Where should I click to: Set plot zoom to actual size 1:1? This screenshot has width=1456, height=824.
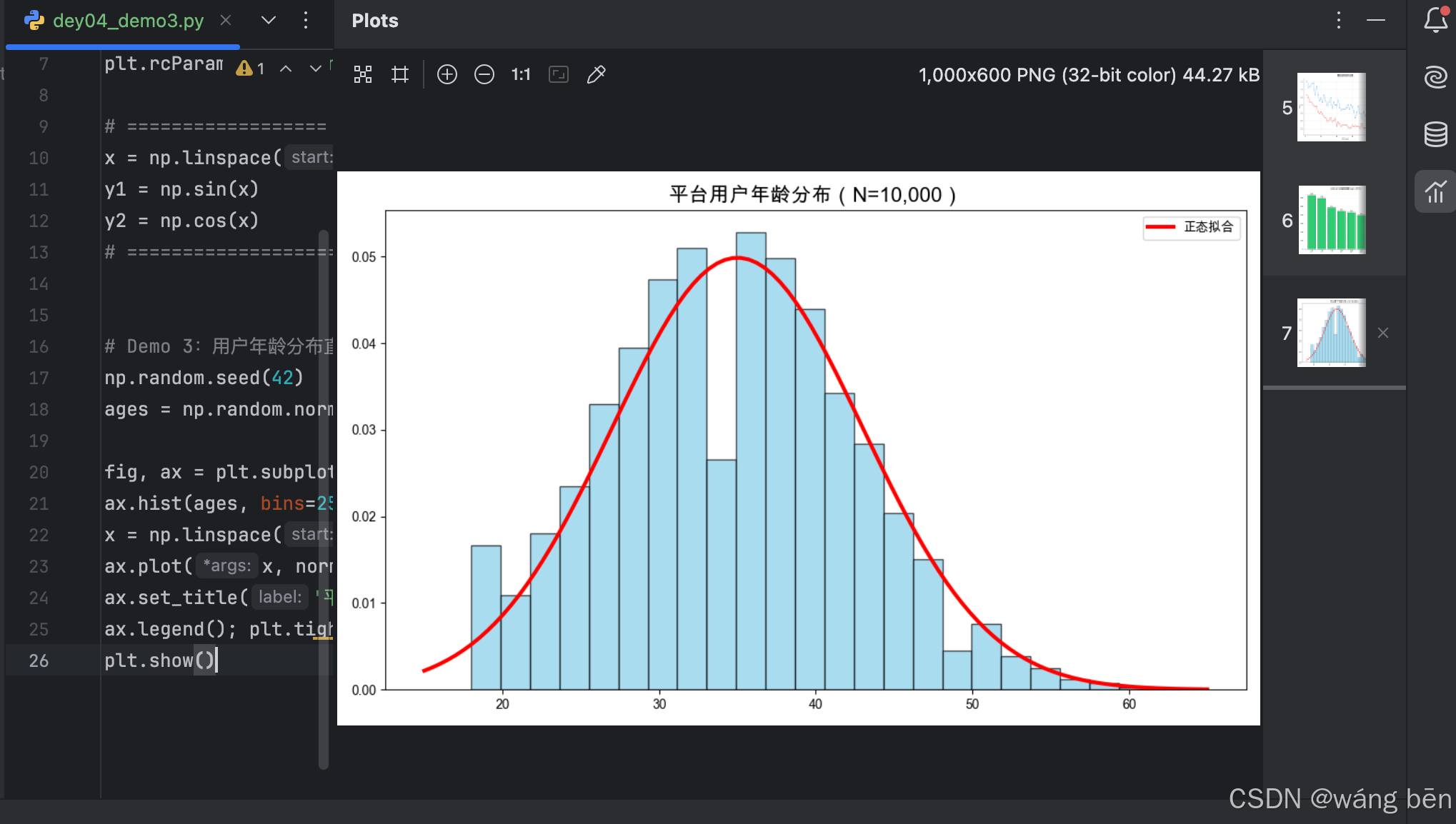pos(521,74)
